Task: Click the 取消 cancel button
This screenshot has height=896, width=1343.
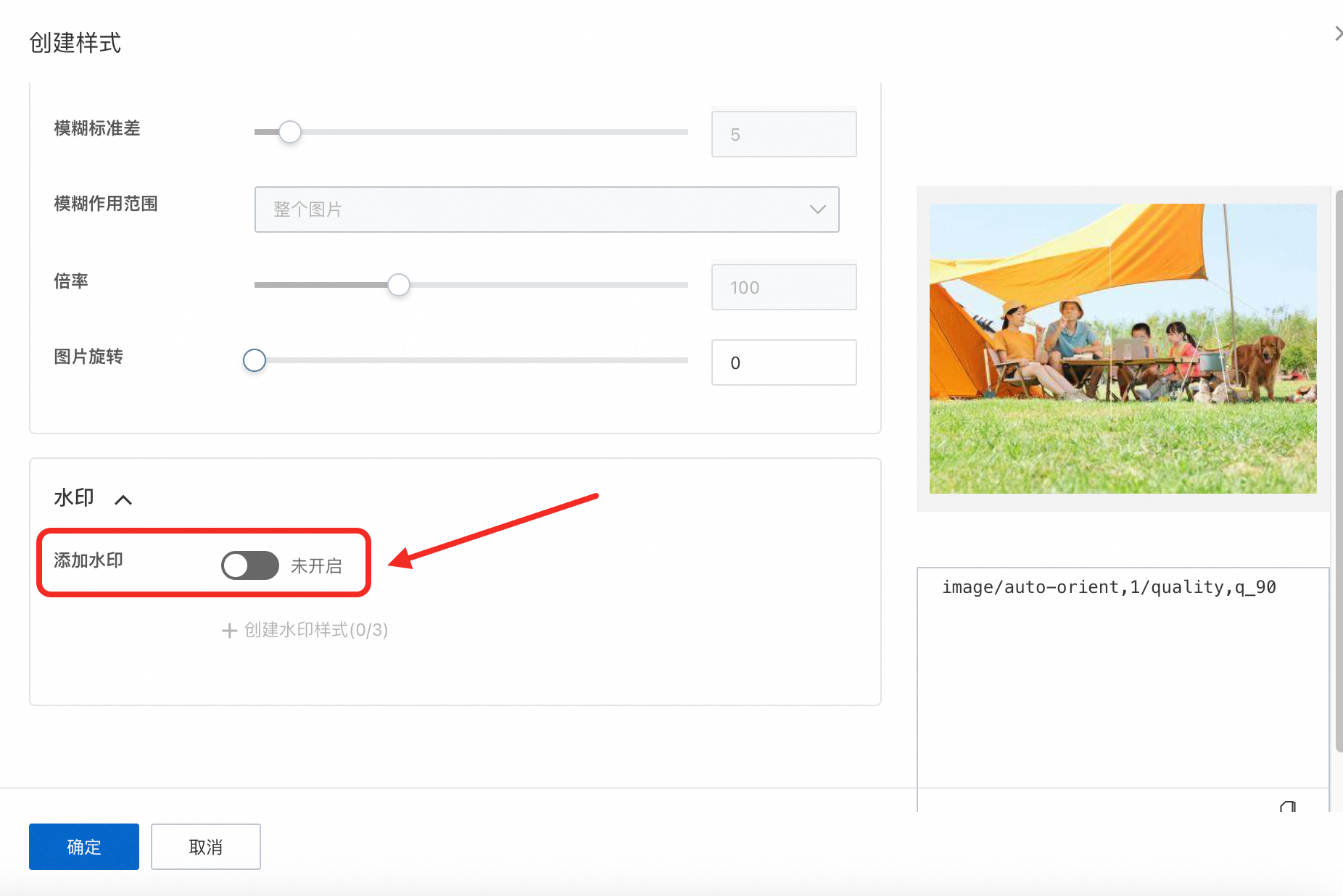Action: click(206, 847)
